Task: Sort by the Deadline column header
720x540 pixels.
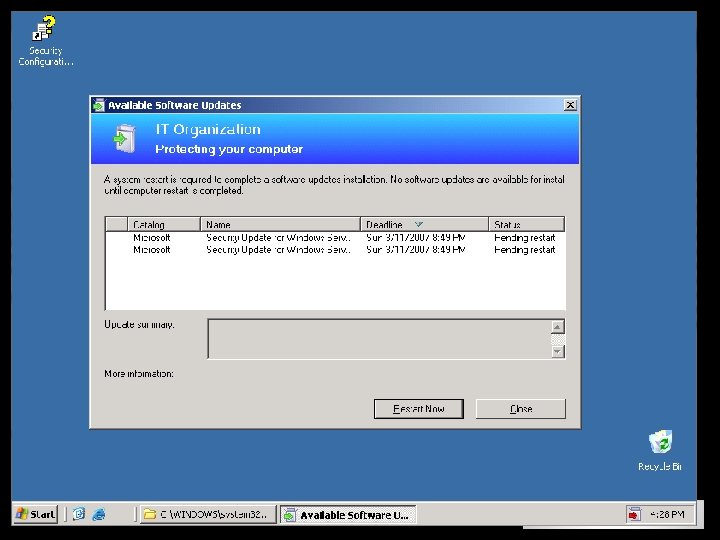Action: point(424,225)
